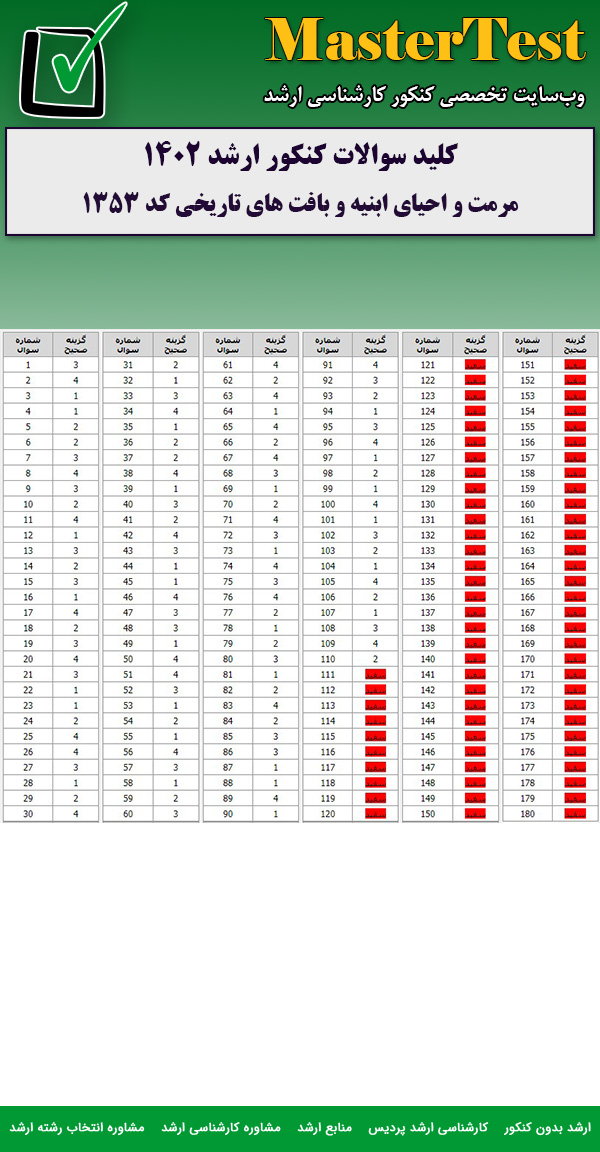Image resolution: width=600 pixels, height=1152 pixels.
Task: Select the question number 30 cell
Action: (28, 814)
